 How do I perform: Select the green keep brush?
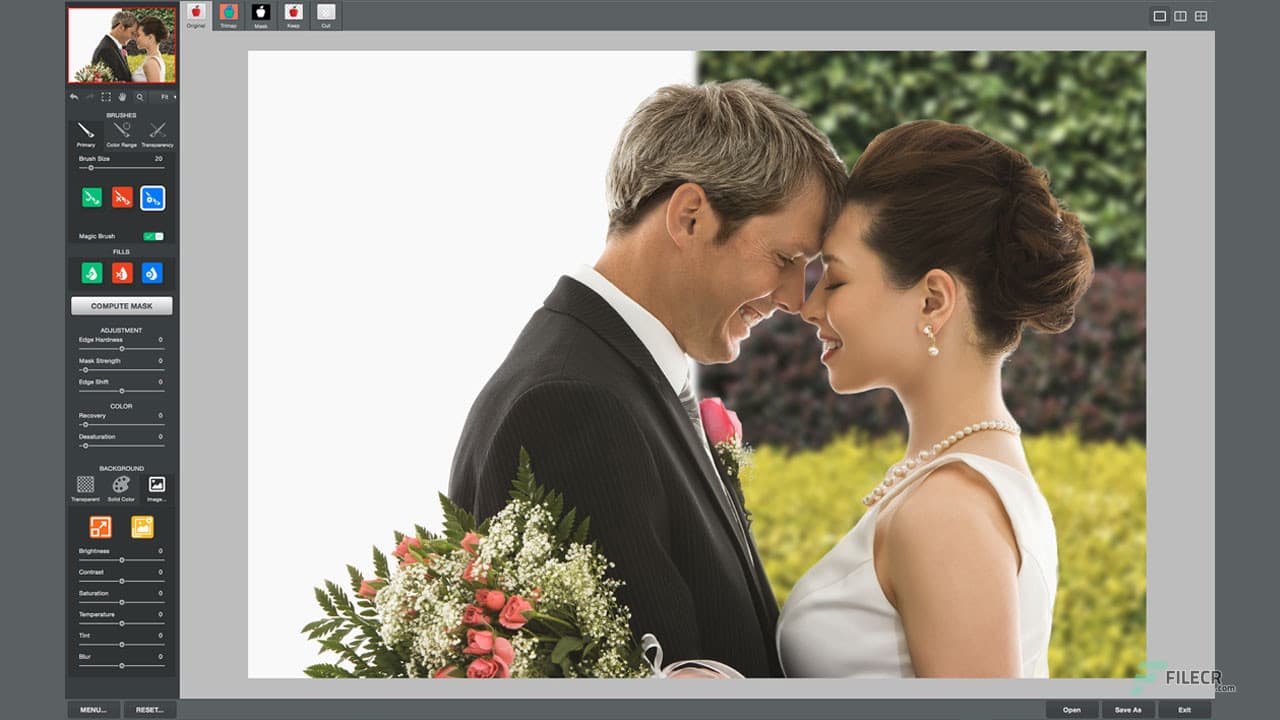tap(92, 198)
